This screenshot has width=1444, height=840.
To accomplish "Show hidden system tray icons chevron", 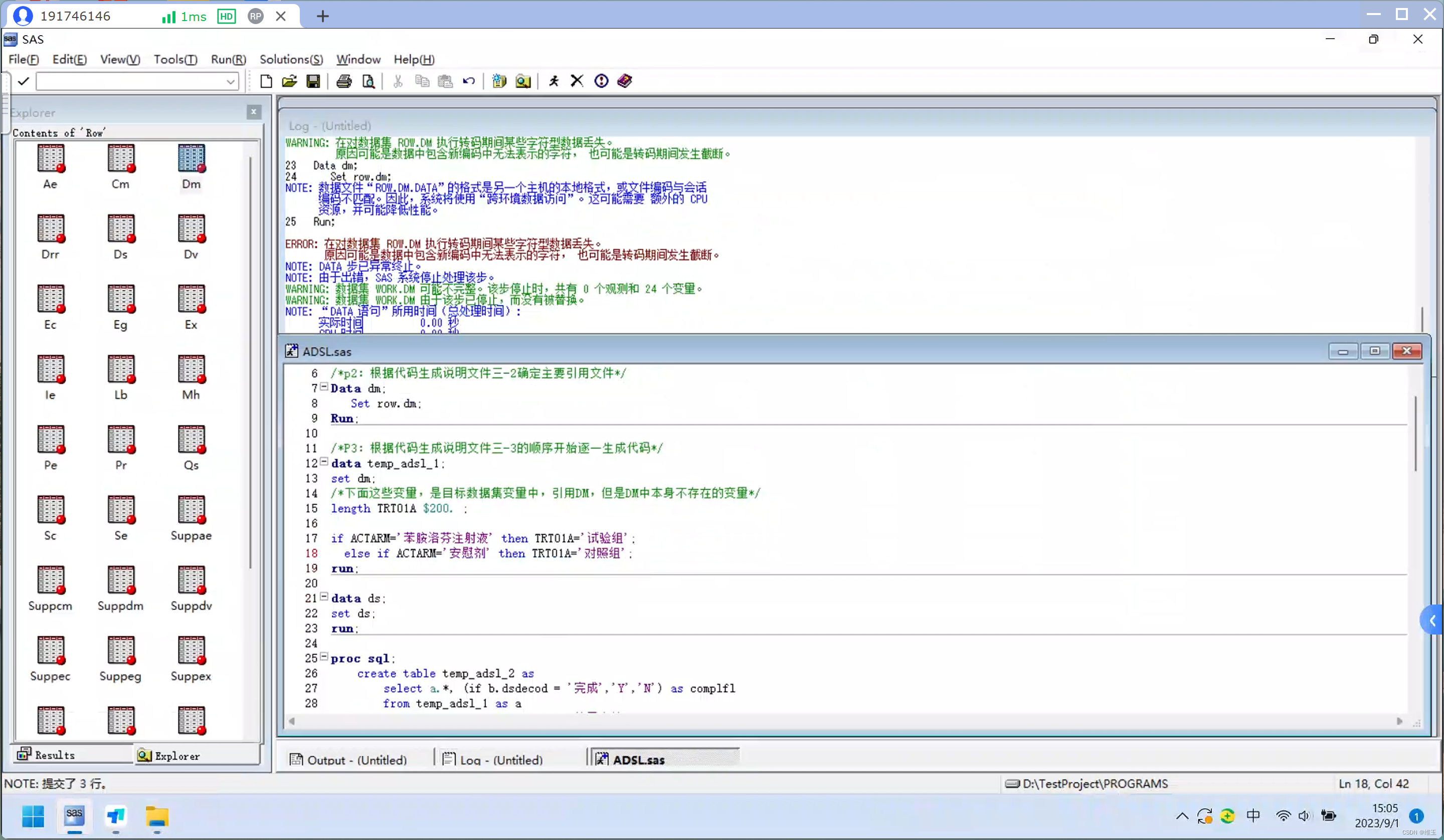I will [x=1182, y=816].
